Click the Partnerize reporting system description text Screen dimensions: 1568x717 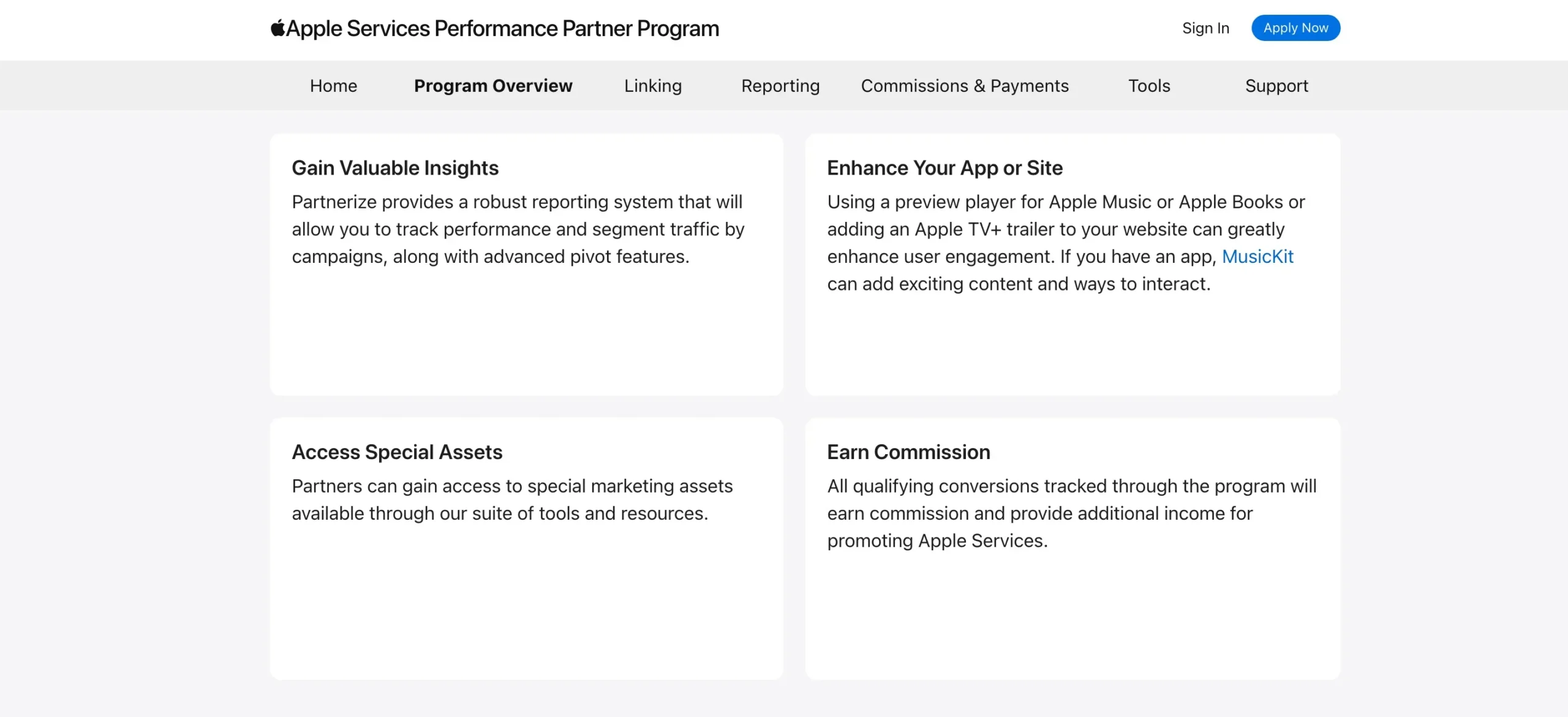click(518, 229)
